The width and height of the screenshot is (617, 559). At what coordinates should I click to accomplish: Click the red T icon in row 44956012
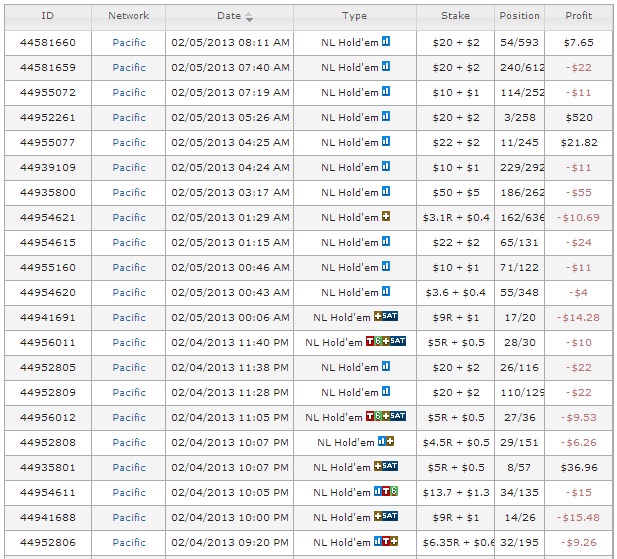pos(370,416)
